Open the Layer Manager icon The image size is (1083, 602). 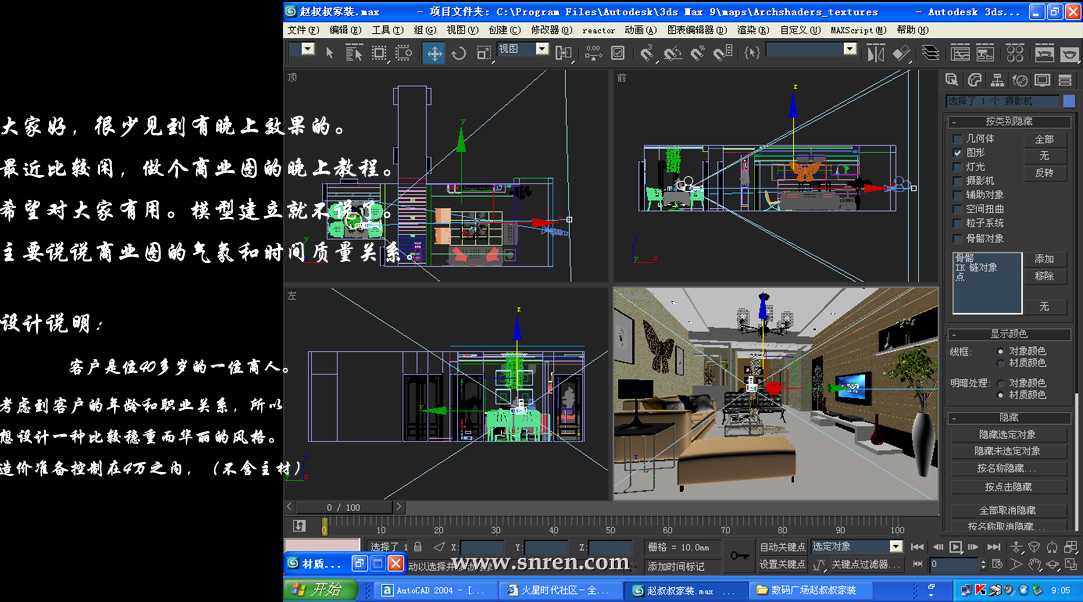tap(930, 53)
